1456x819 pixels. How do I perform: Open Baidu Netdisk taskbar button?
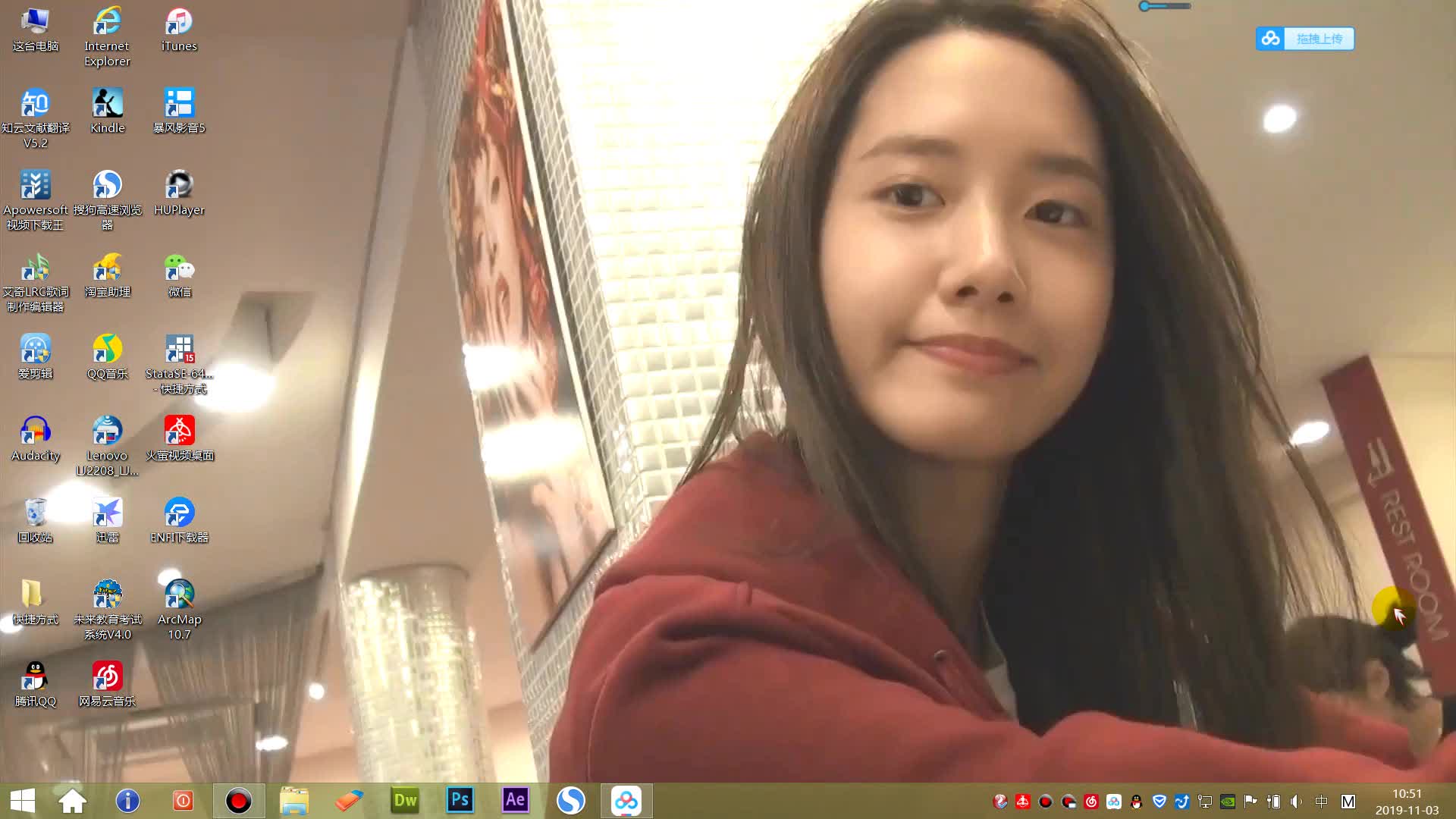pos(626,801)
